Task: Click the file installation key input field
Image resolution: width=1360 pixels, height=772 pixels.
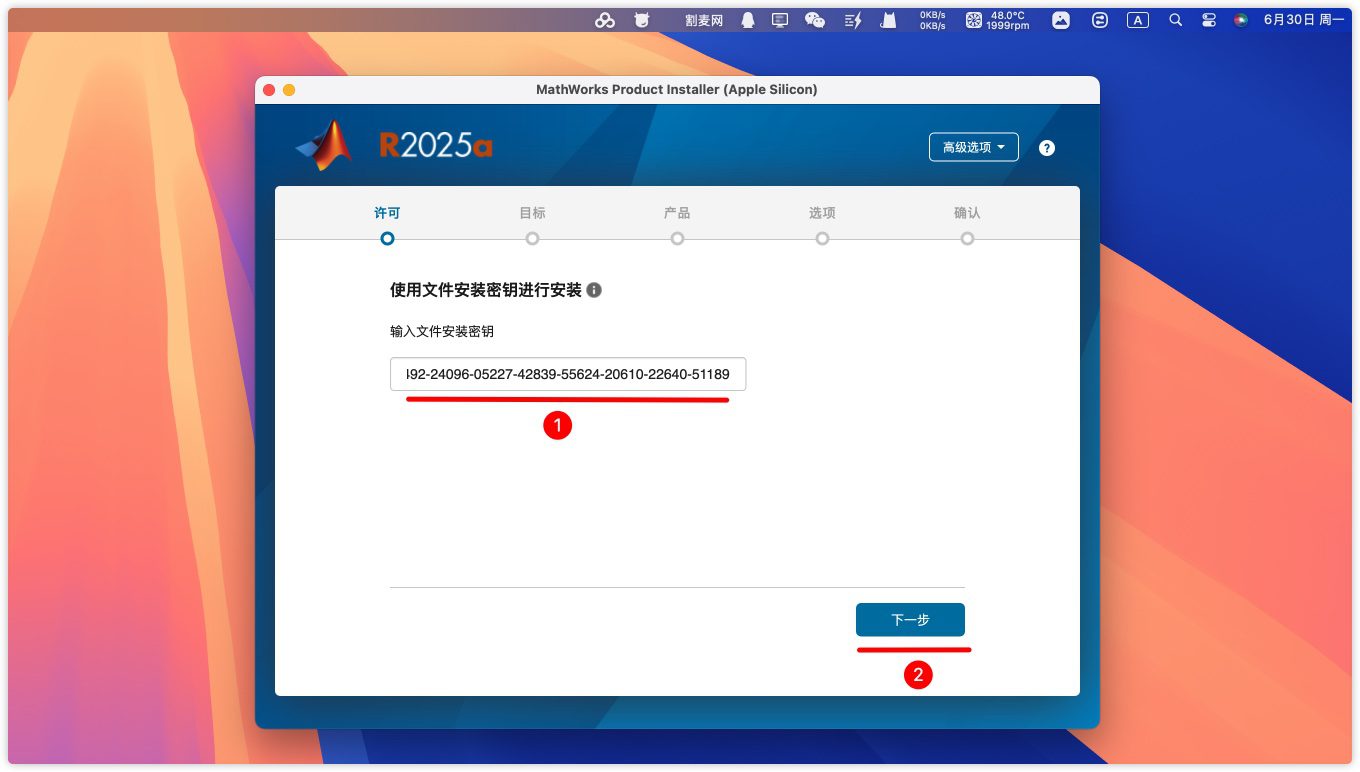Action: coord(567,375)
